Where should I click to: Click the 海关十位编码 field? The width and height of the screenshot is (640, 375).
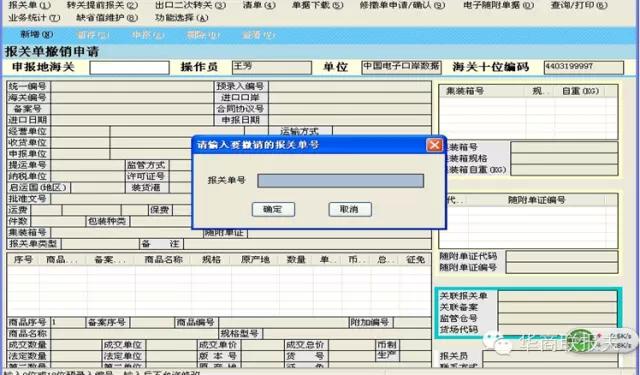(584, 67)
